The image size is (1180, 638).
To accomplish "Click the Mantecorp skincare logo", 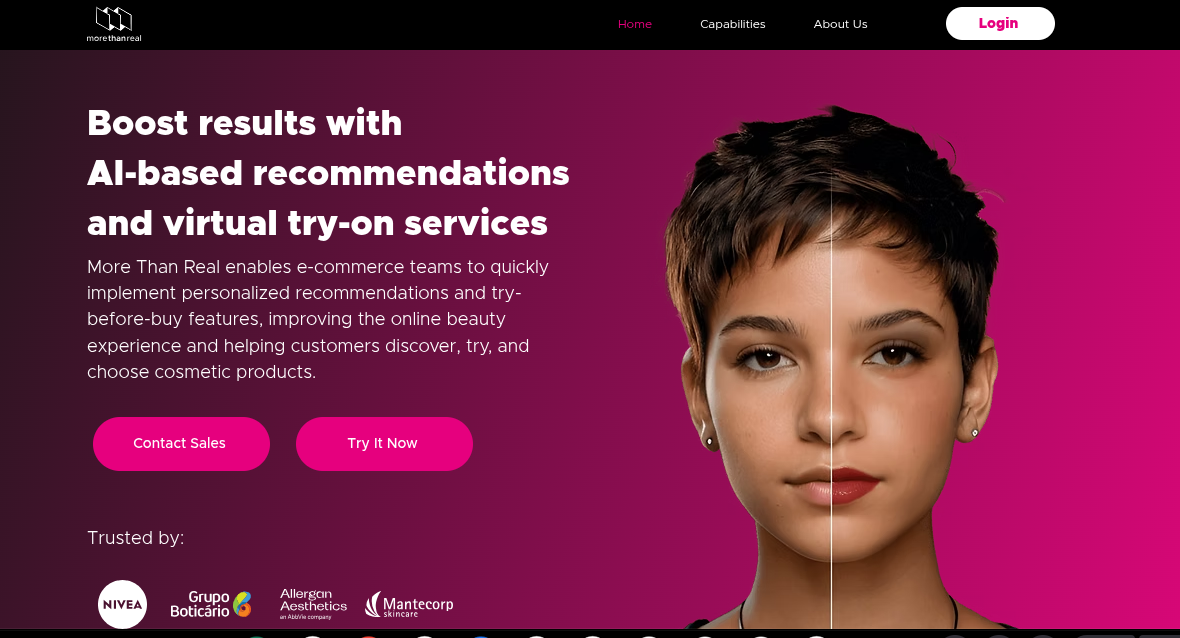I will 409,604.
